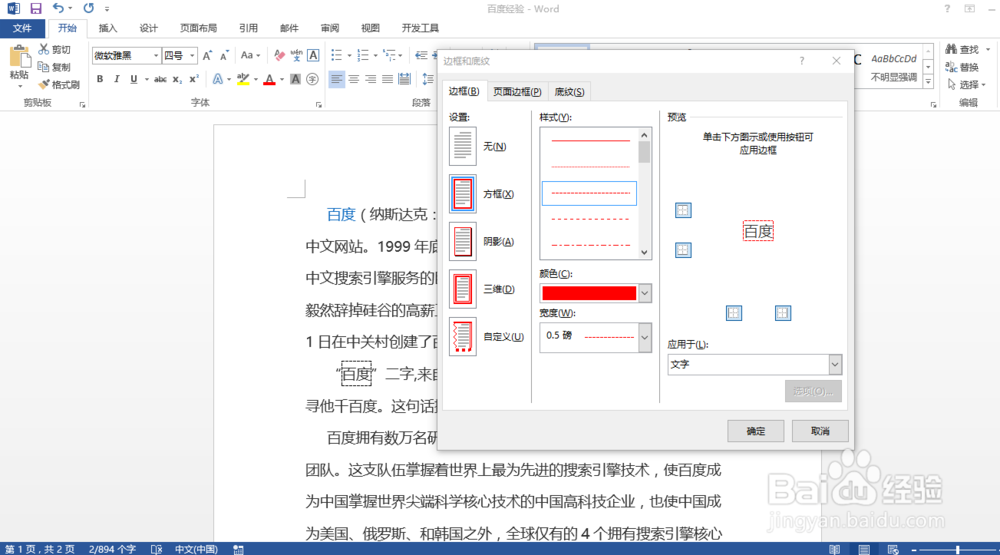Open the font group dialog launcher

coord(318,105)
